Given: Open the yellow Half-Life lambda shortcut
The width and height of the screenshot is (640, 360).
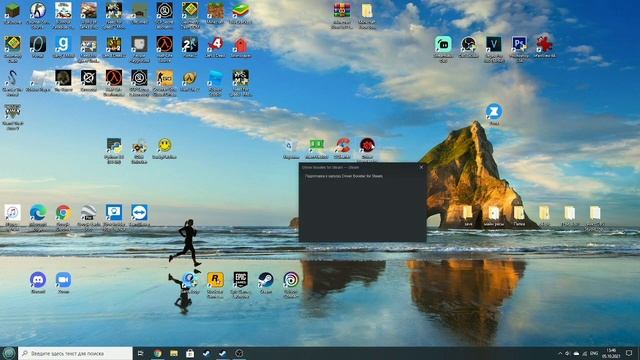Looking at the screenshot, I should [190, 78].
